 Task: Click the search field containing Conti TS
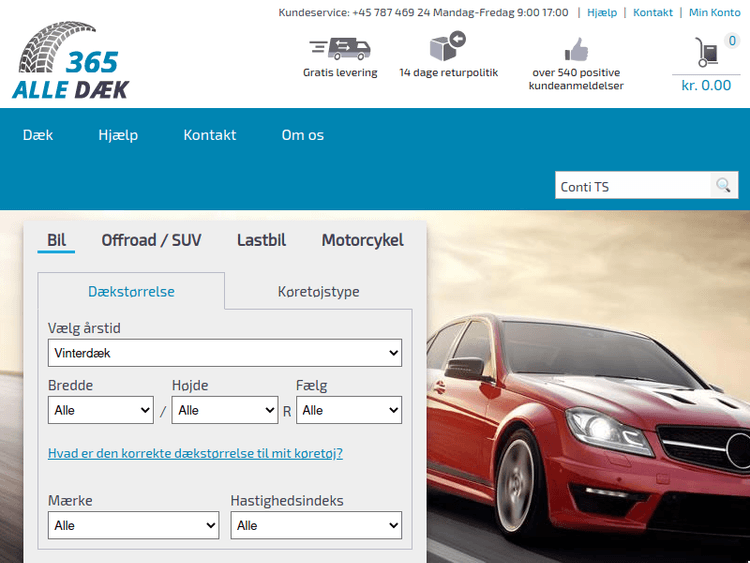pyautogui.click(x=632, y=186)
